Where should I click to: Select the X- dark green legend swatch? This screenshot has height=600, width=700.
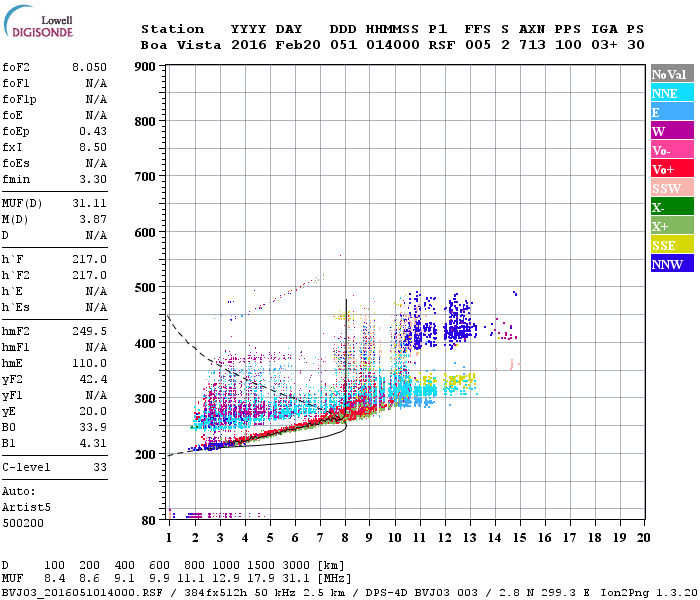672,207
